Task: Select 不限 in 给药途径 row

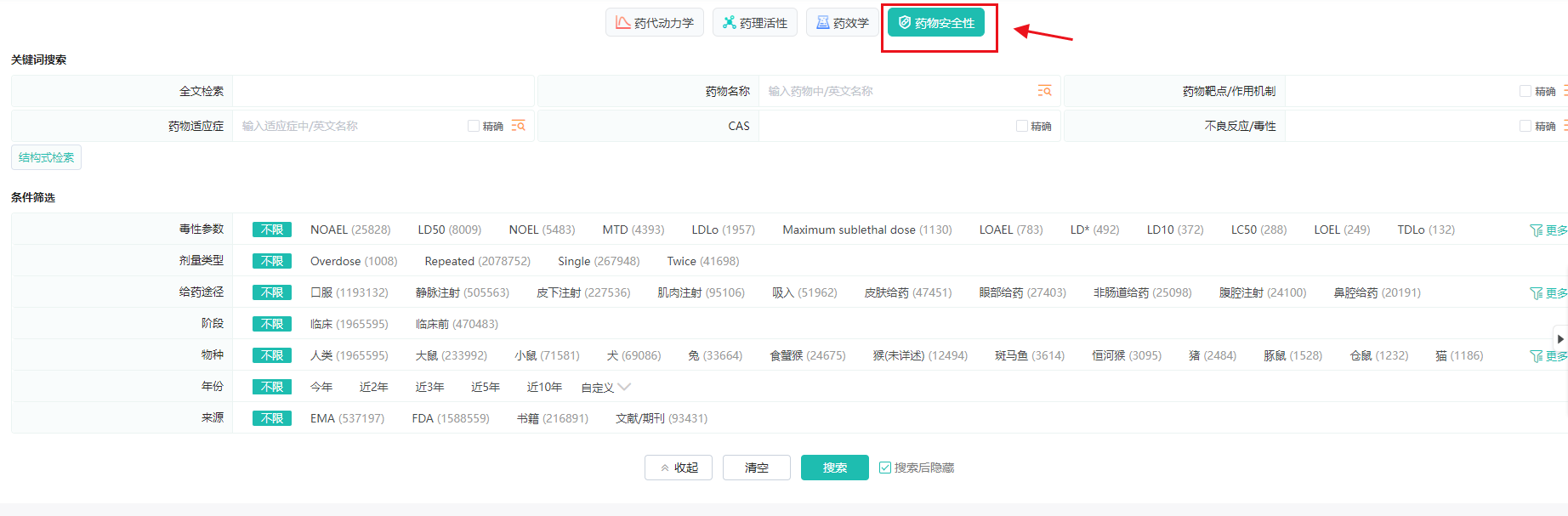Action: (x=272, y=292)
